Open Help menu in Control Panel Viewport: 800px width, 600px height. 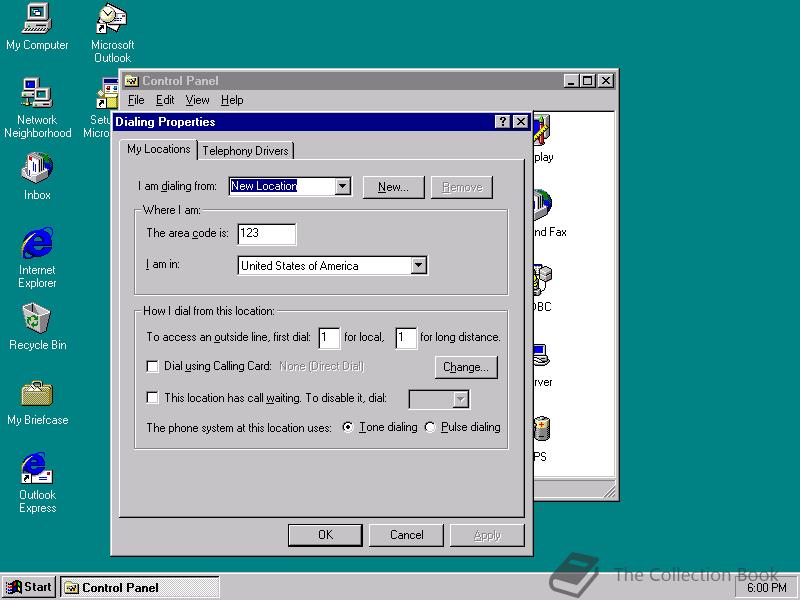coord(232,100)
